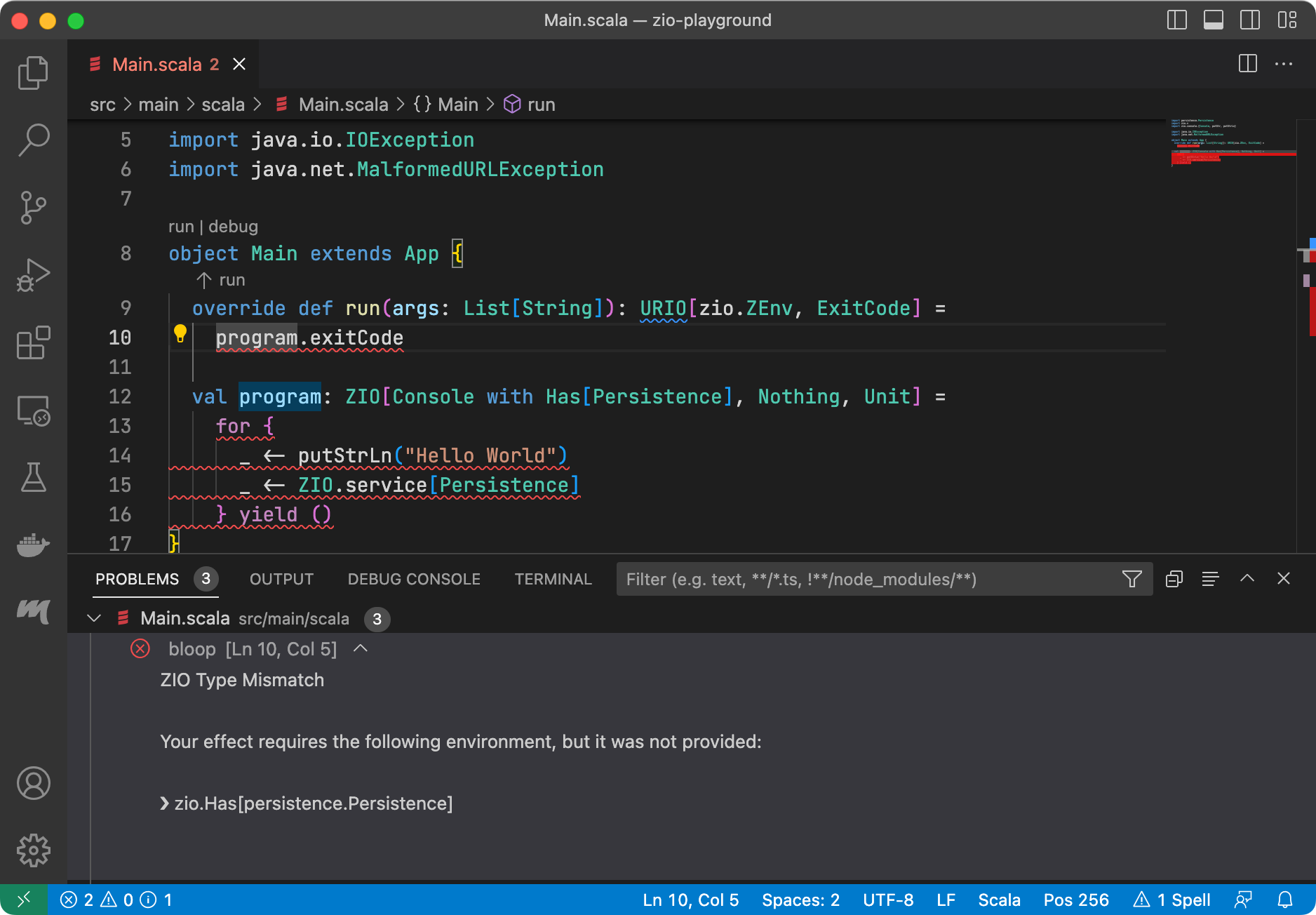Switch to the DEBUG CONSOLE tab
Viewport: 1316px width, 915px height.
click(414, 579)
